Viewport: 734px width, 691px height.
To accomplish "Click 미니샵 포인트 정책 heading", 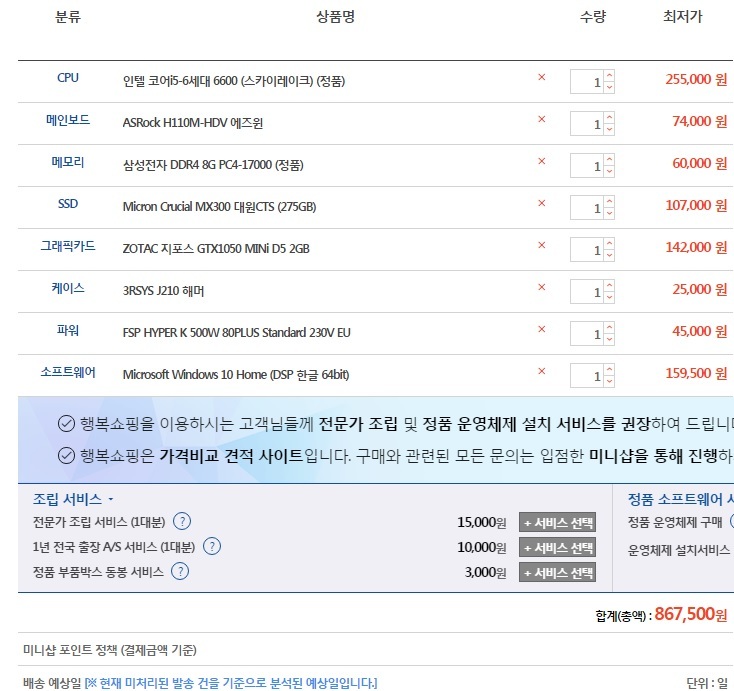I will click(x=110, y=650).
